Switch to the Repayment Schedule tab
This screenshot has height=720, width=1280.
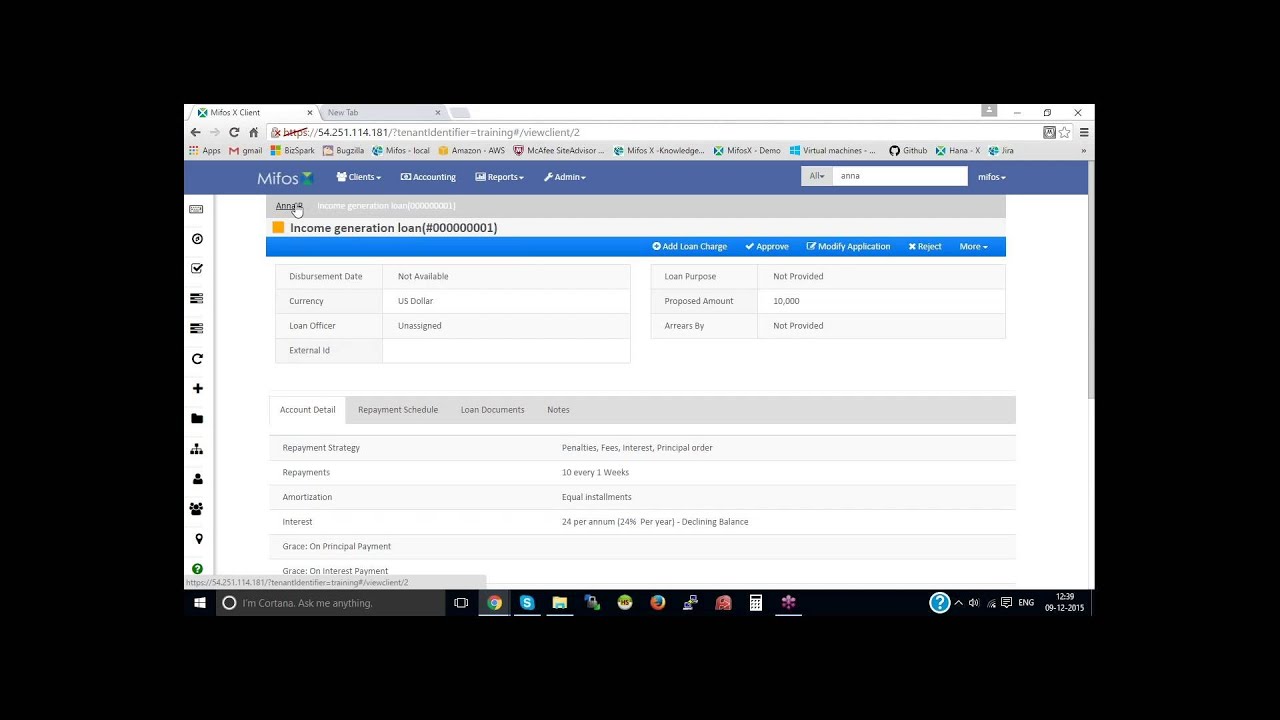[x=398, y=410]
